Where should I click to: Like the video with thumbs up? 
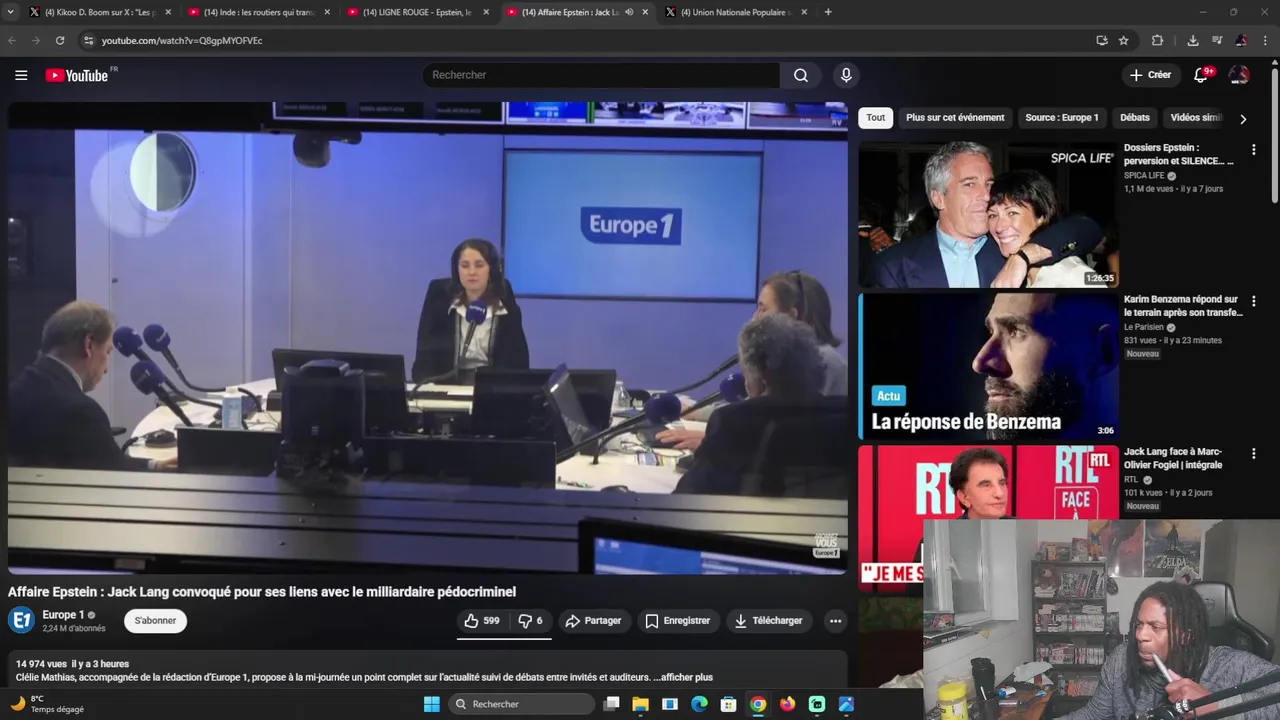tap(481, 621)
